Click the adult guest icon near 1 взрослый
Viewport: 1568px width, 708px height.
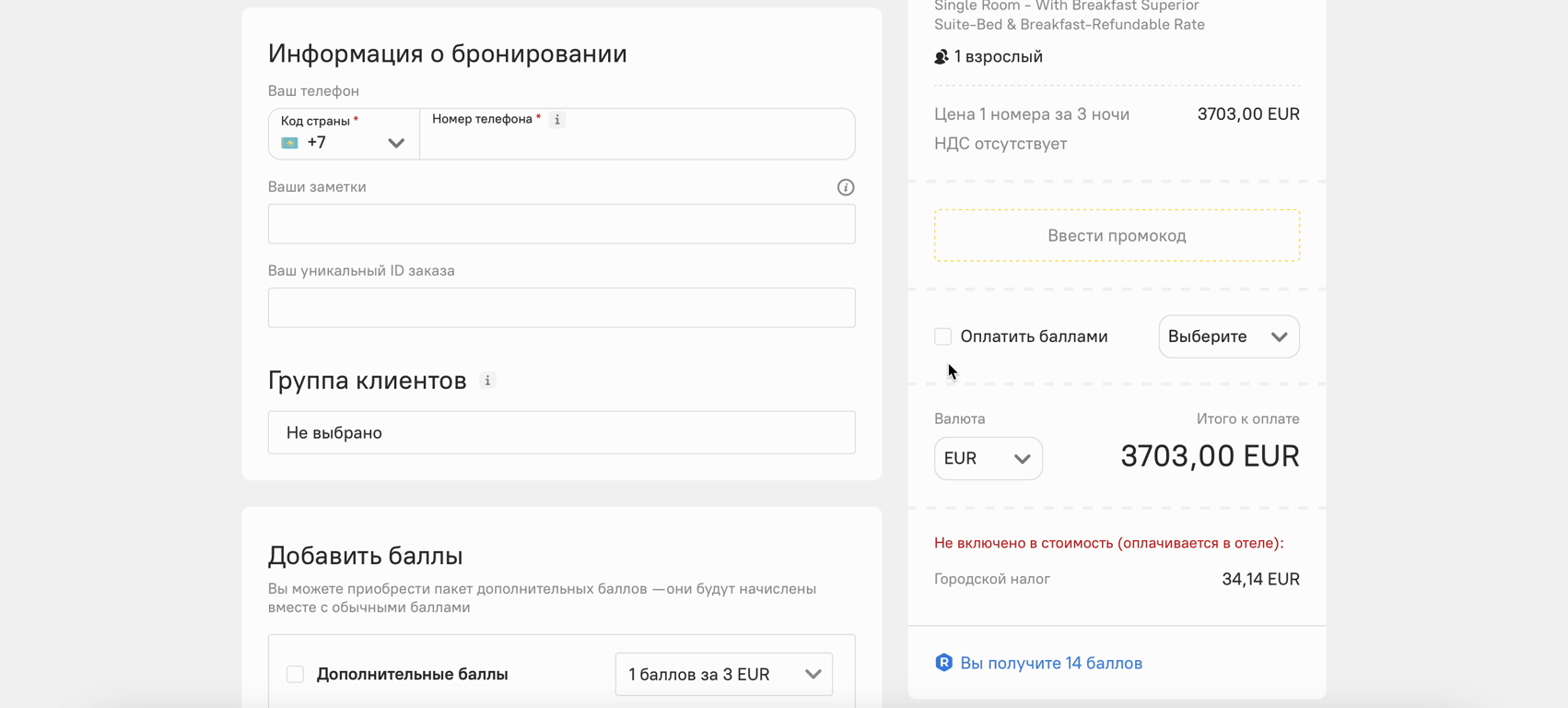(x=941, y=57)
